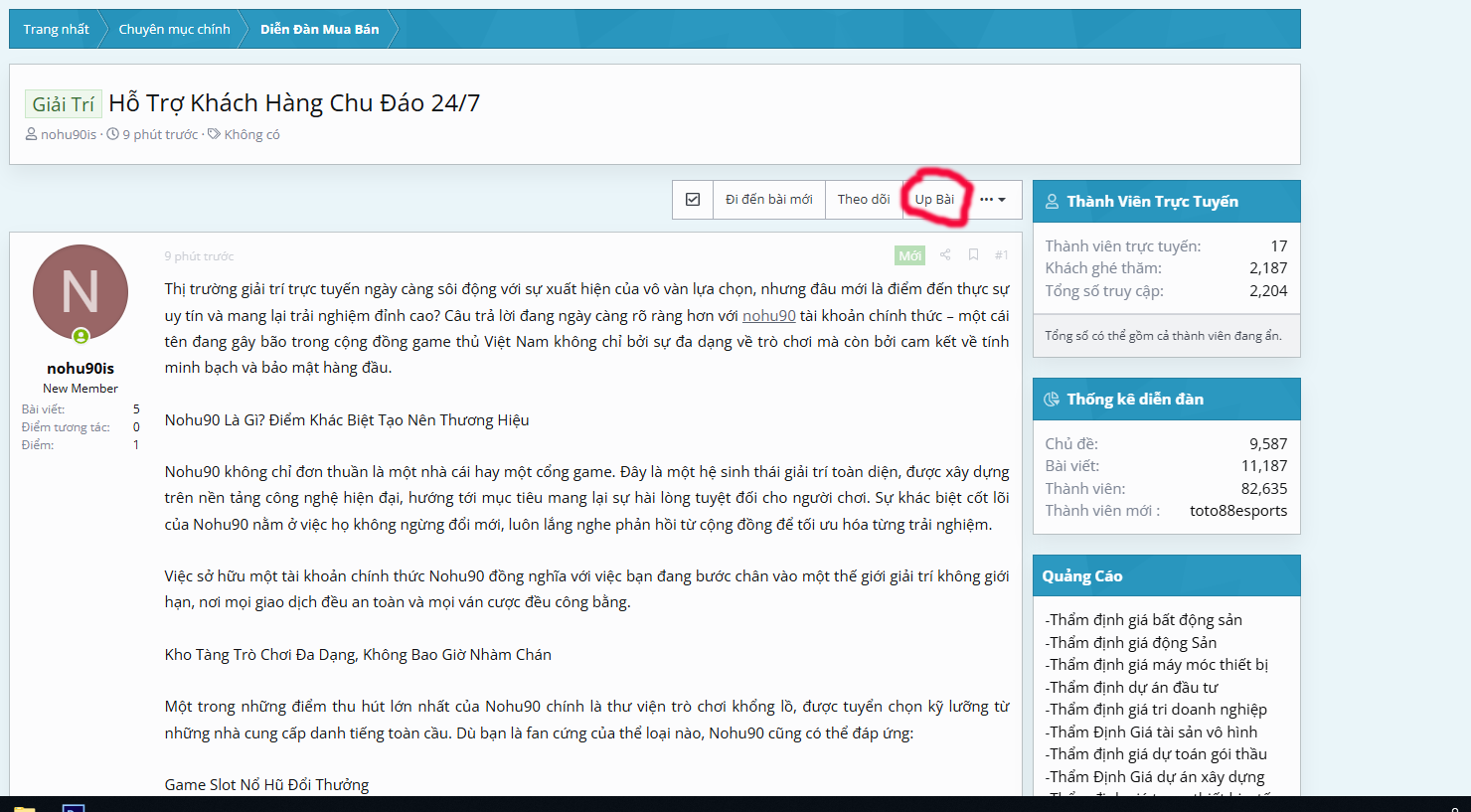Open nohu90is author link under thread title
The height and width of the screenshot is (812, 1471).
pos(69,135)
